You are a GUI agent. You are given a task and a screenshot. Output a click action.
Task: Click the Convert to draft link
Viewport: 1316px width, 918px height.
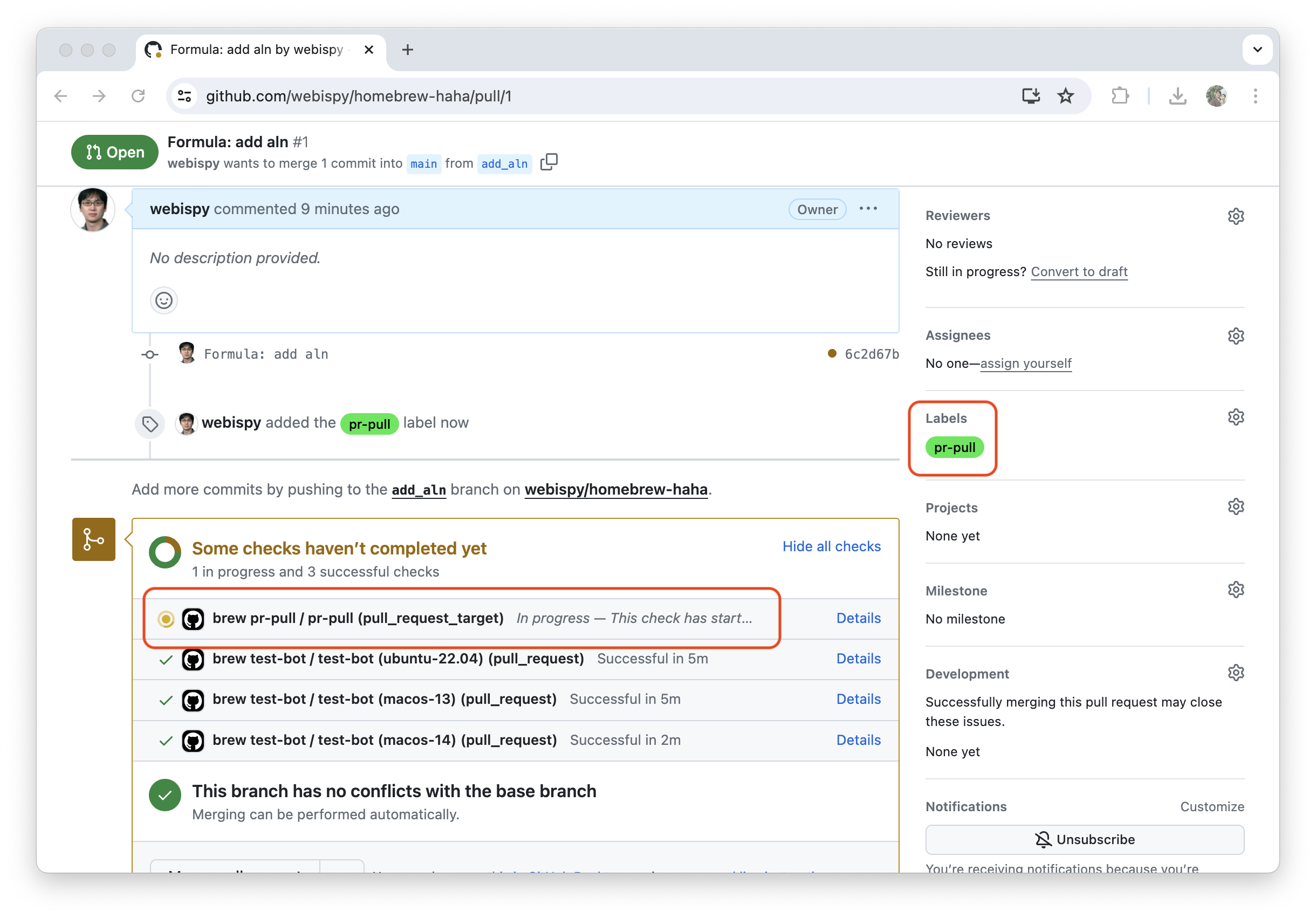click(1079, 272)
